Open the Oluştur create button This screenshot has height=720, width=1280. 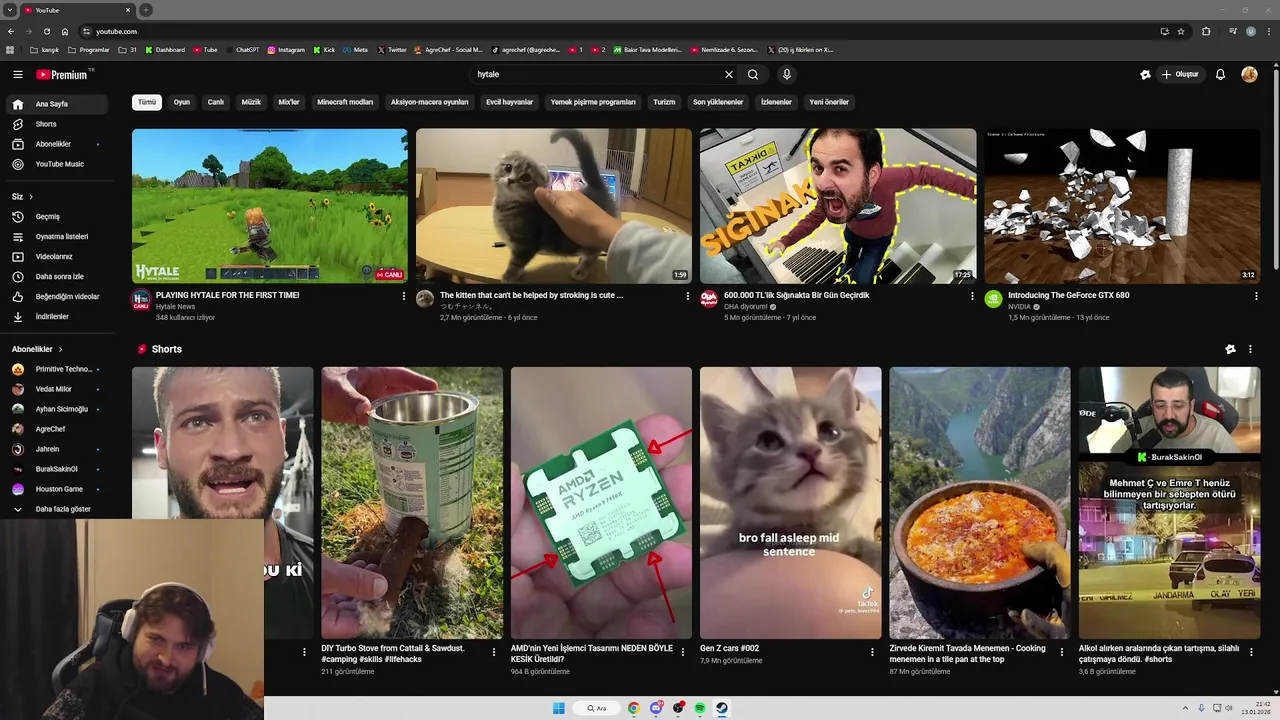pos(1180,74)
